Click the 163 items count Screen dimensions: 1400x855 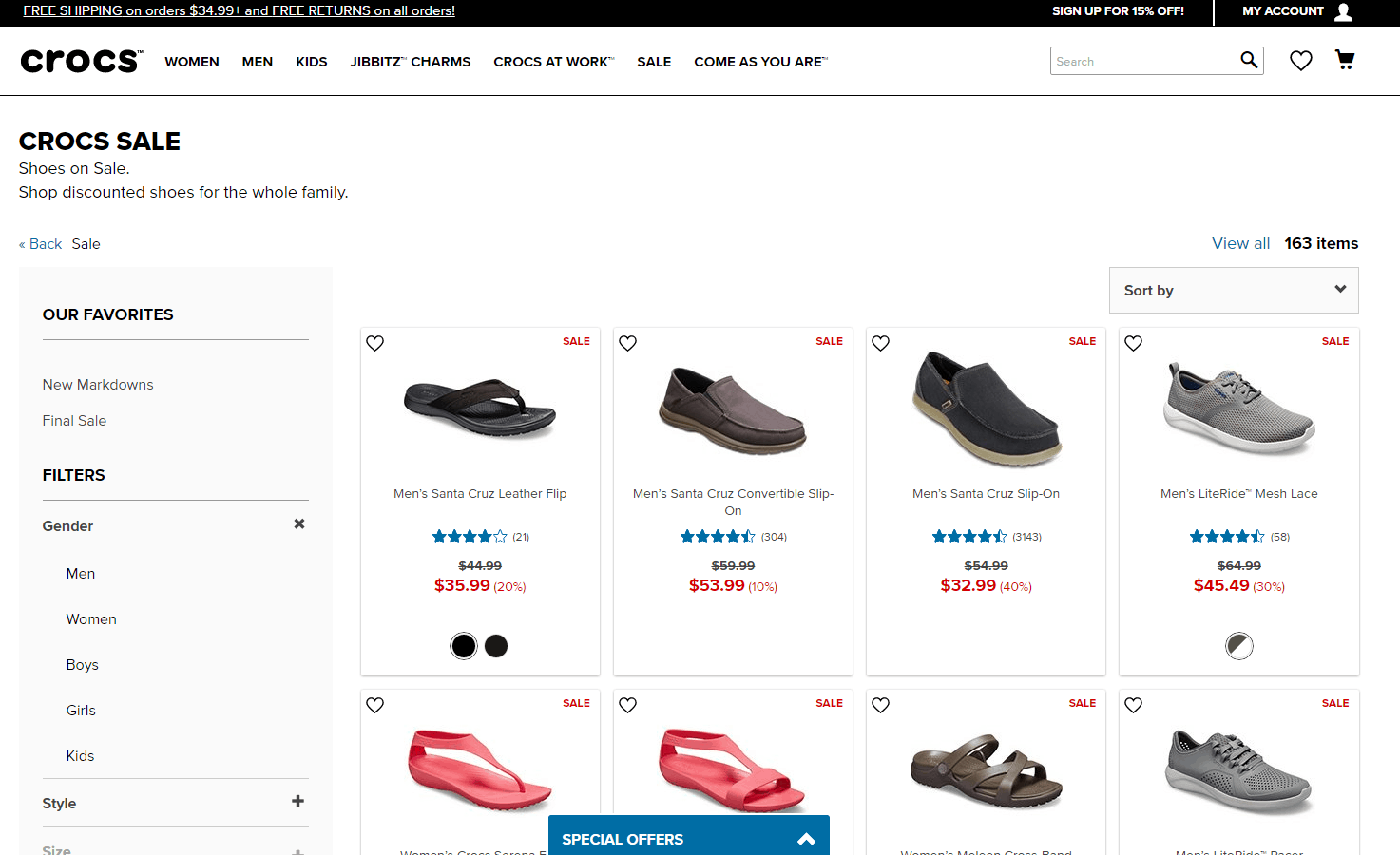click(x=1321, y=243)
